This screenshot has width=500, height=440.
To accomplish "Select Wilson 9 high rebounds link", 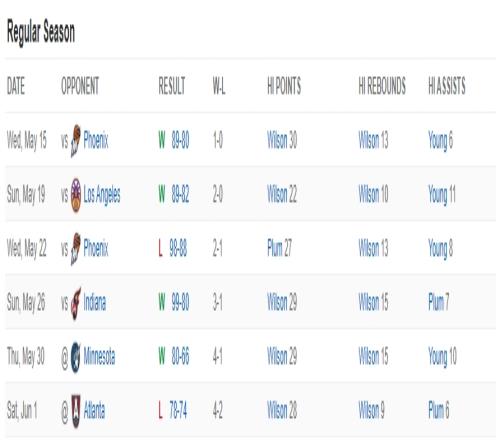I will [x=371, y=411].
